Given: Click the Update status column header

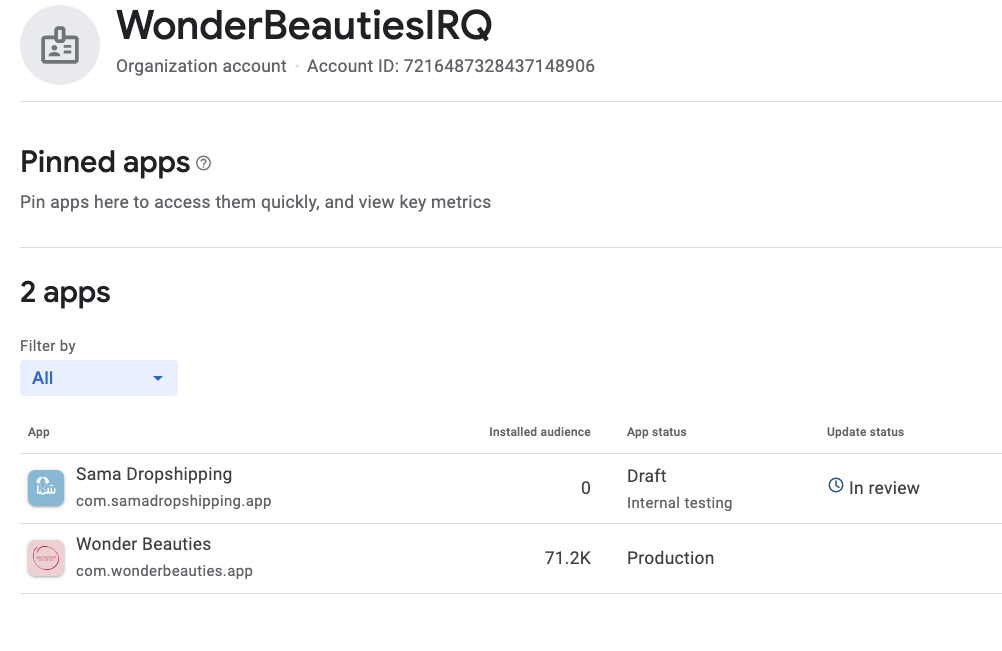Looking at the screenshot, I should (865, 432).
